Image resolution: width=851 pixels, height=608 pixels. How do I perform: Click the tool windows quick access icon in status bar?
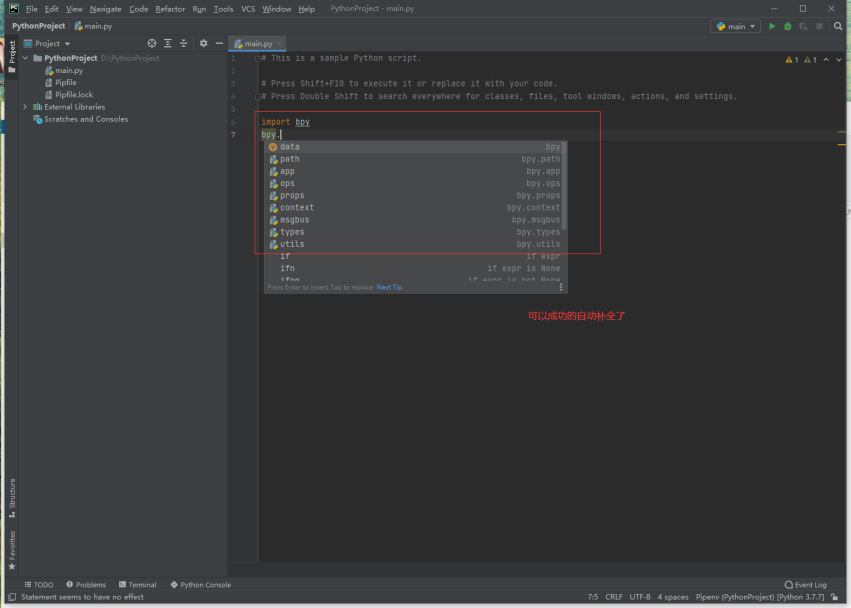pos(11,597)
